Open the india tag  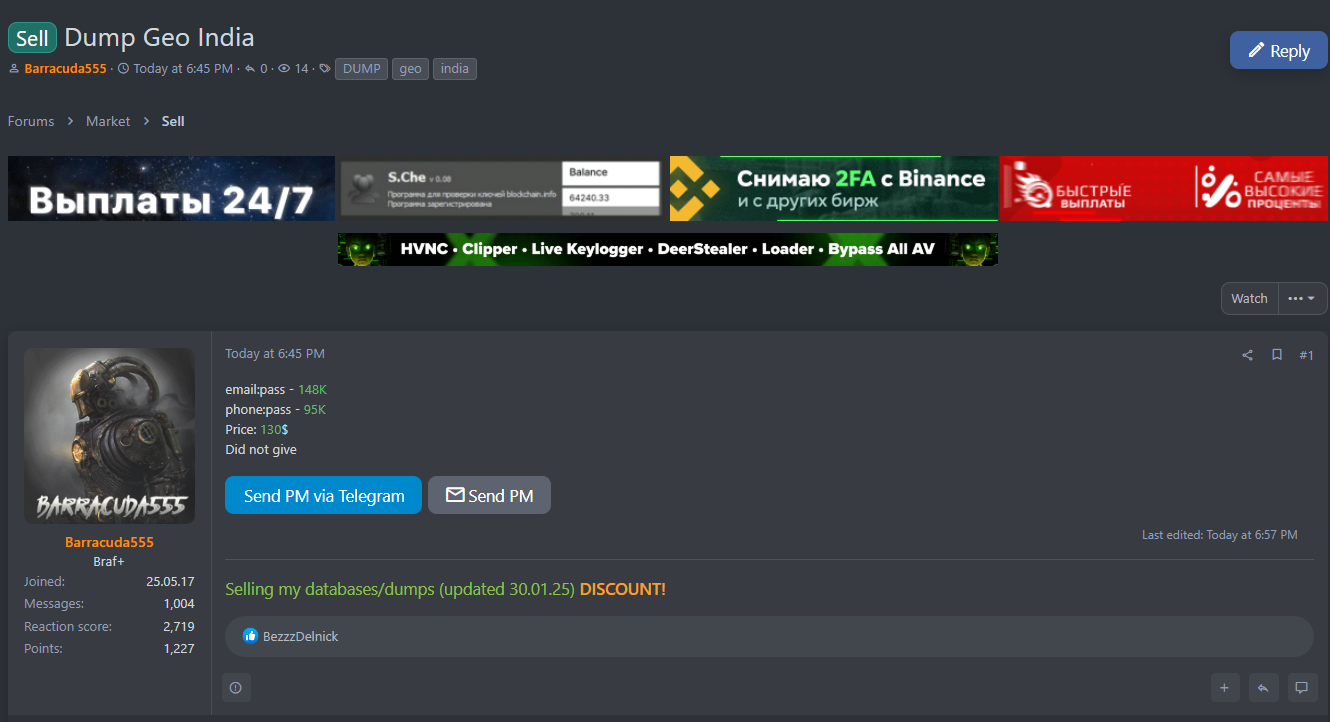(454, 69)
